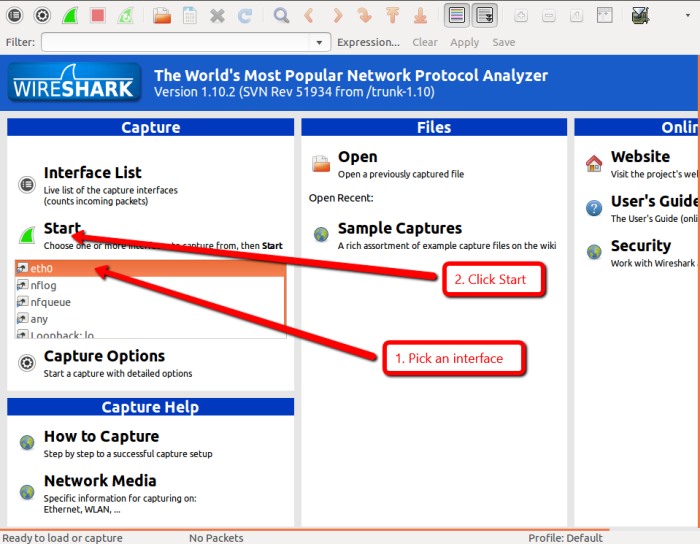Click into the Filter text field
This screenshot has height=544, width=700.
(175, 42)
